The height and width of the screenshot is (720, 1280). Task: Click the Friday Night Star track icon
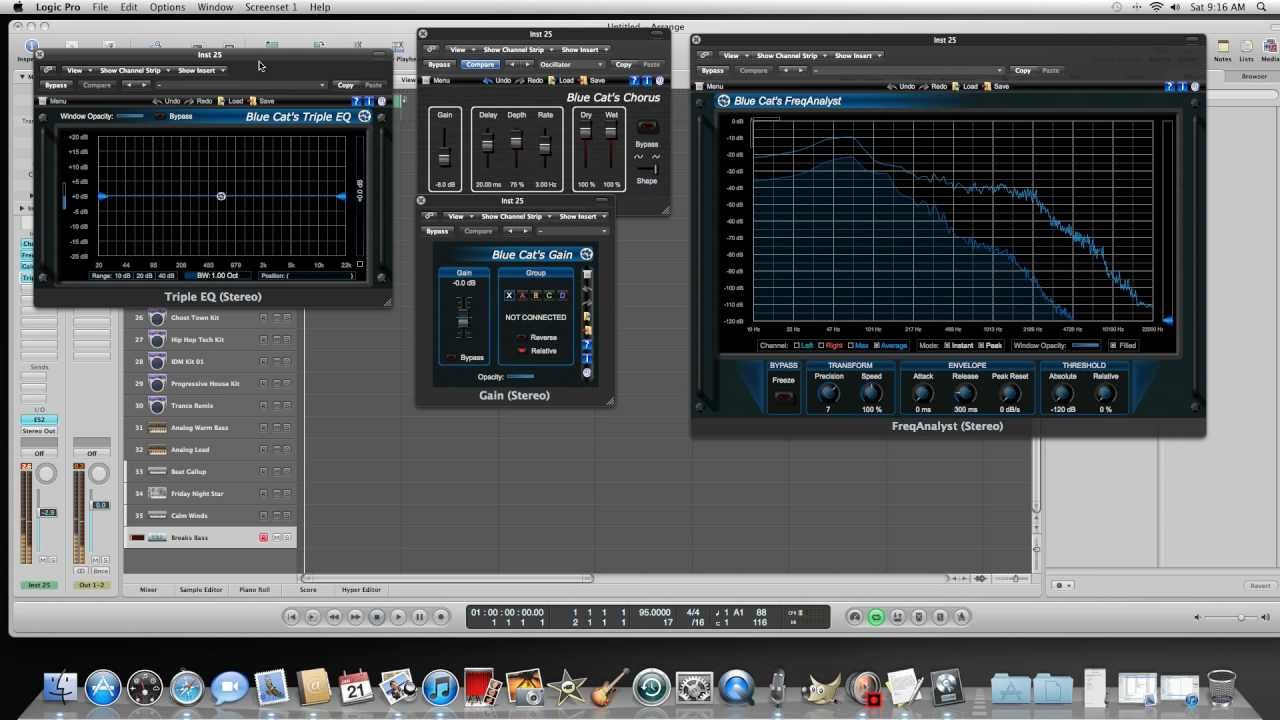pos(157,494)
